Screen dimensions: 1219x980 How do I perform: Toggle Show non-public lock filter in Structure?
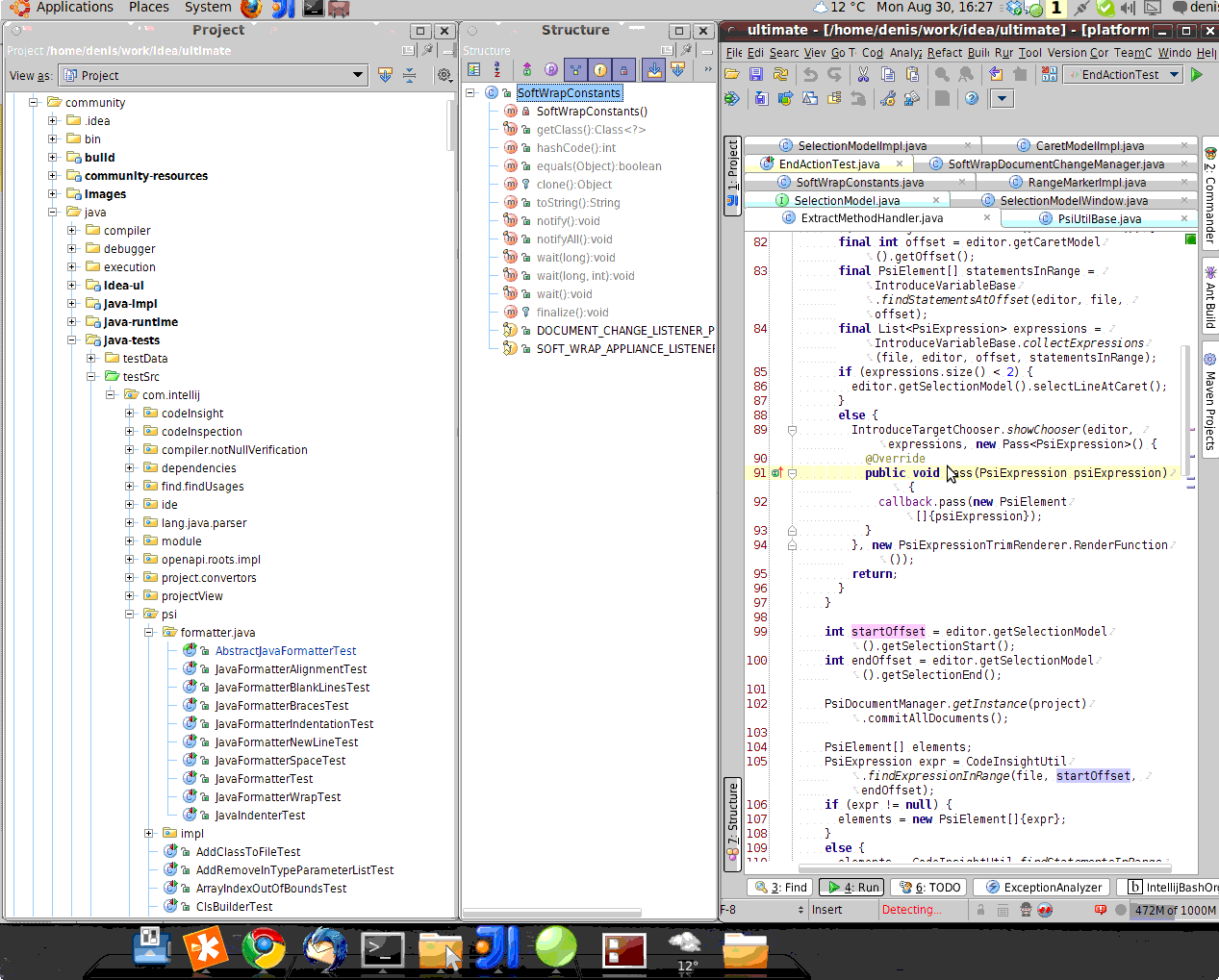(x=623, y=69)
